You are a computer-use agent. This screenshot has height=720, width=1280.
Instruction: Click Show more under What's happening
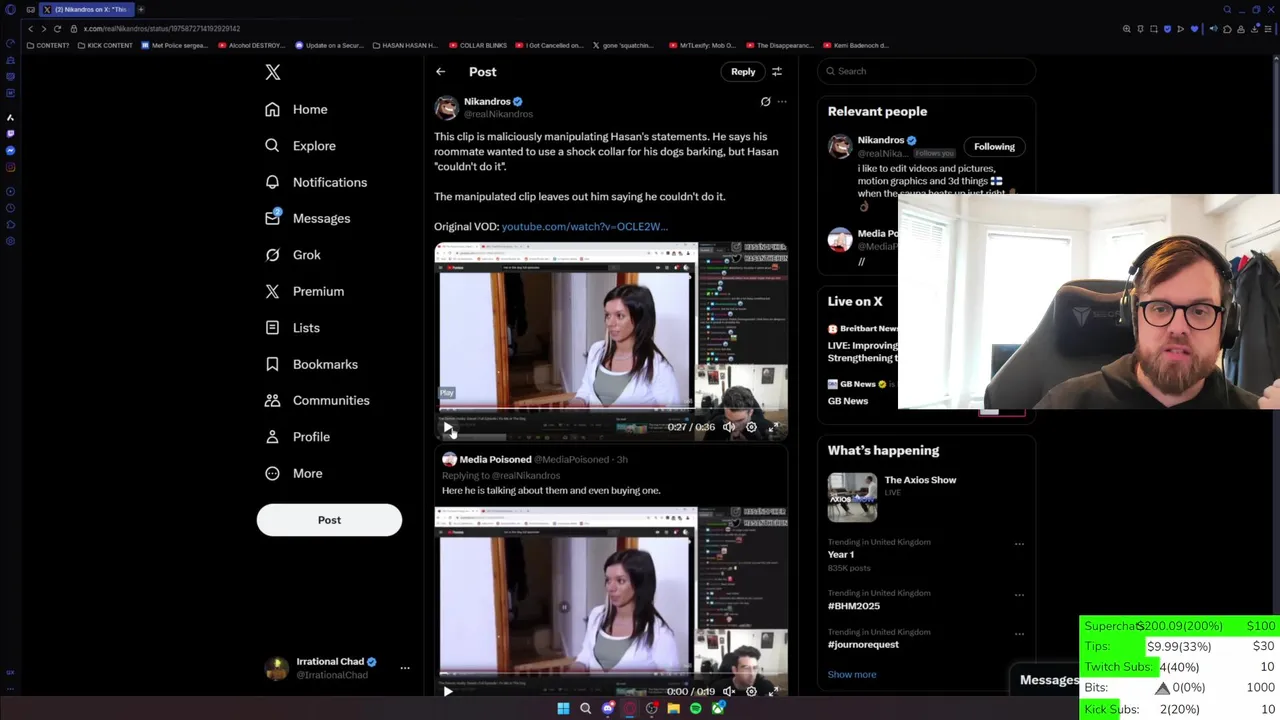click(x=852, y=674)
